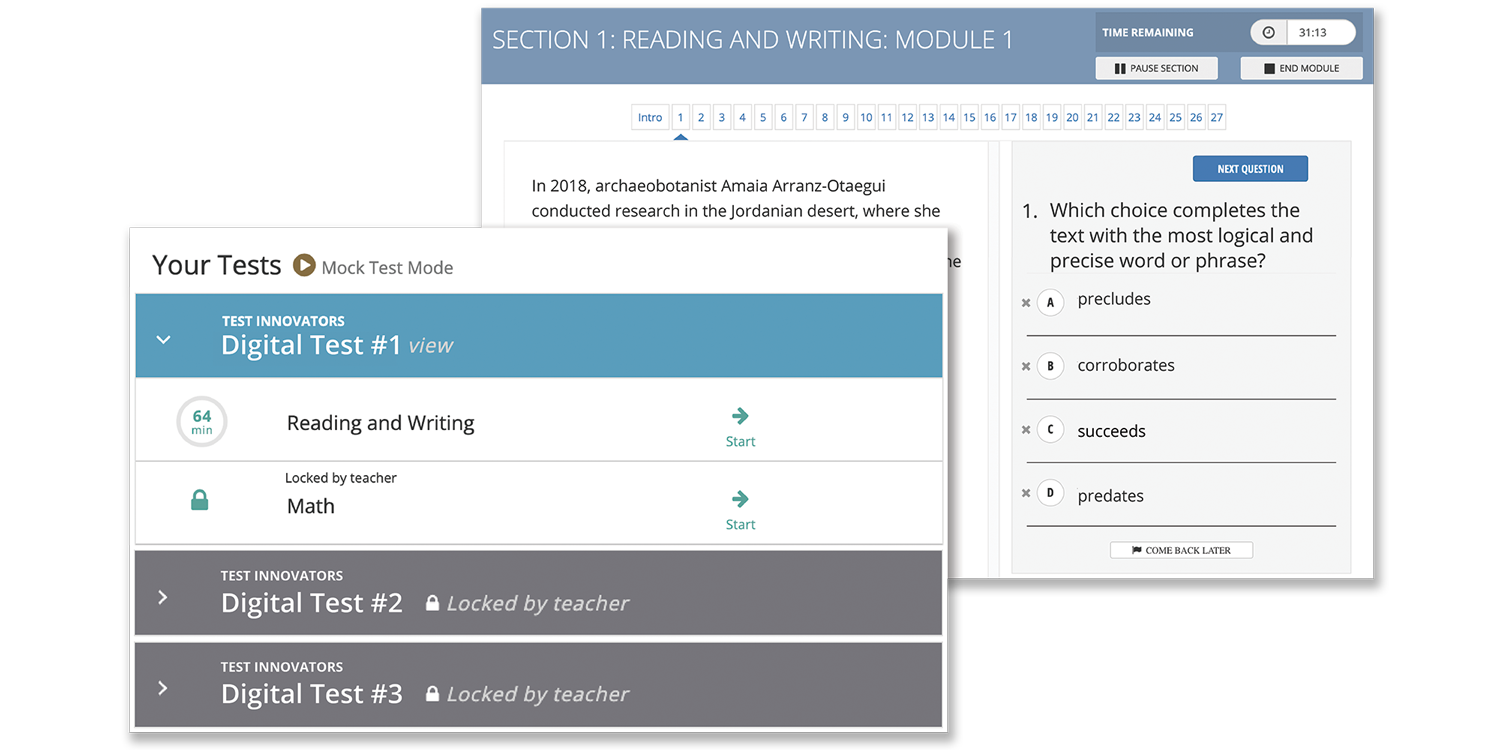Screen dimensions: 1500x750
Task: Go to question 7 in the navigator
Action: pos(804,117)
